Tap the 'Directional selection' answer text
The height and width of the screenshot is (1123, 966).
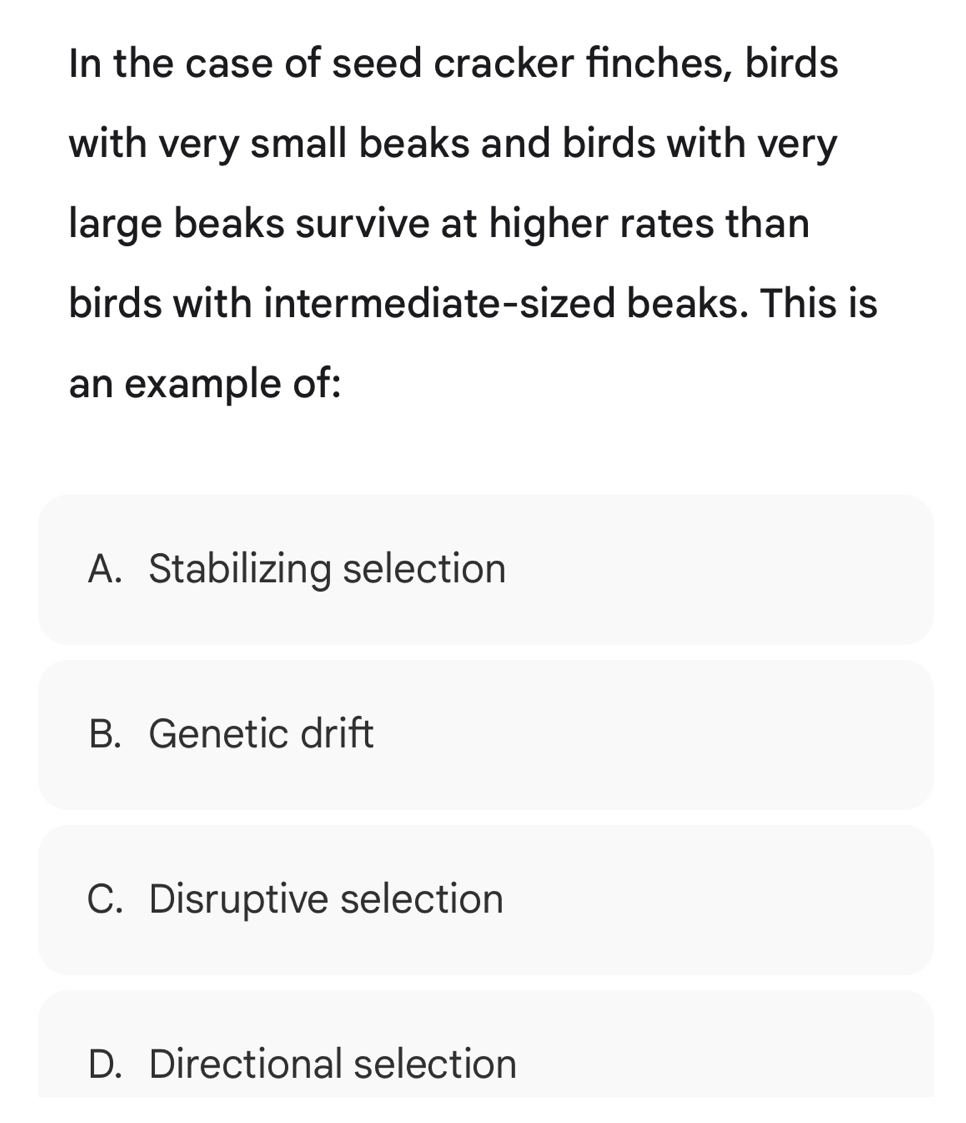pos(333,1064)
